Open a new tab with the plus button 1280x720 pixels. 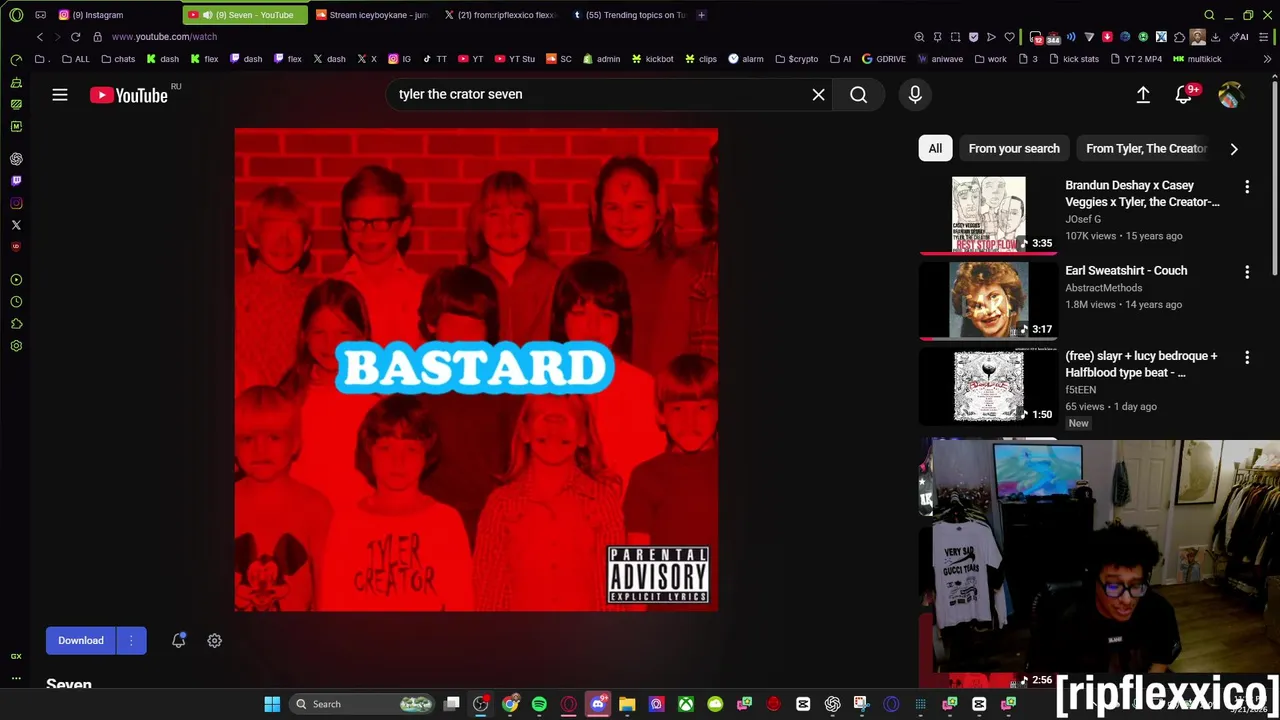pyautogui.click(x=701, y=15)
